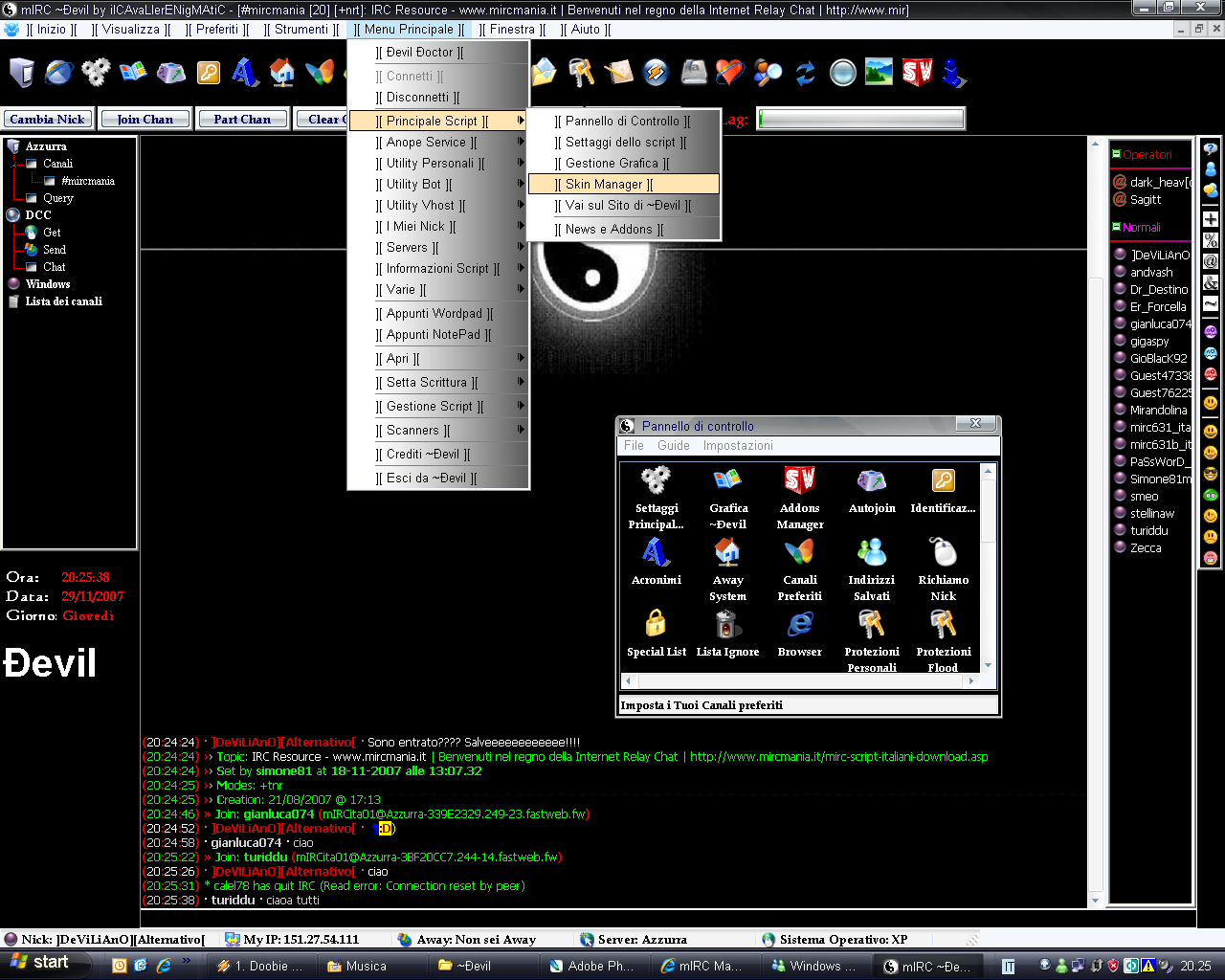Screen dimensions: 1225x980
Task: Click the Join Chan button
Action: [145, 120]
